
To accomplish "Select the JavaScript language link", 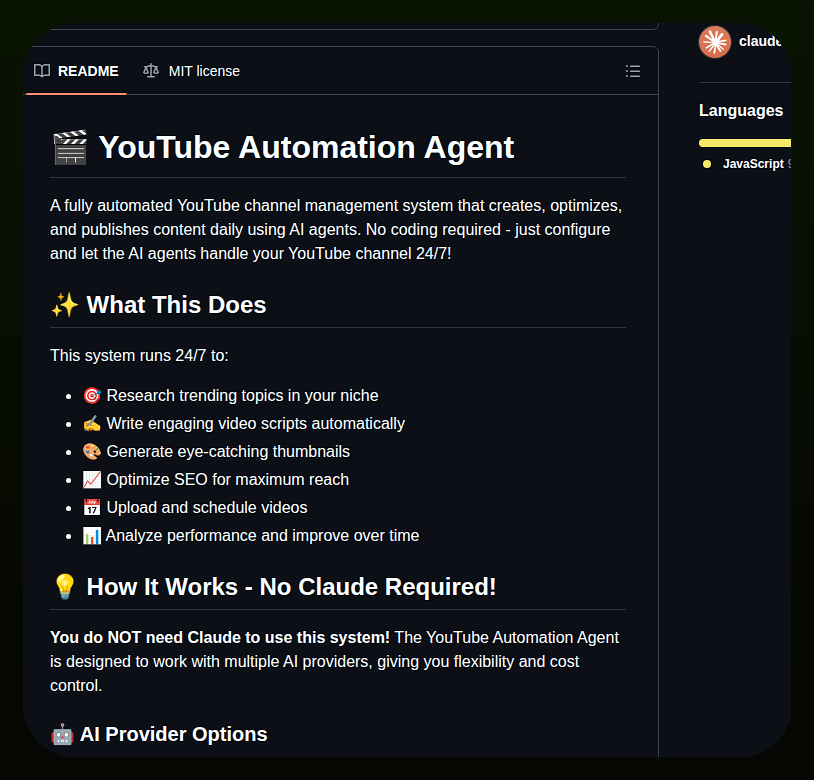I will click(x=753, y=164).
